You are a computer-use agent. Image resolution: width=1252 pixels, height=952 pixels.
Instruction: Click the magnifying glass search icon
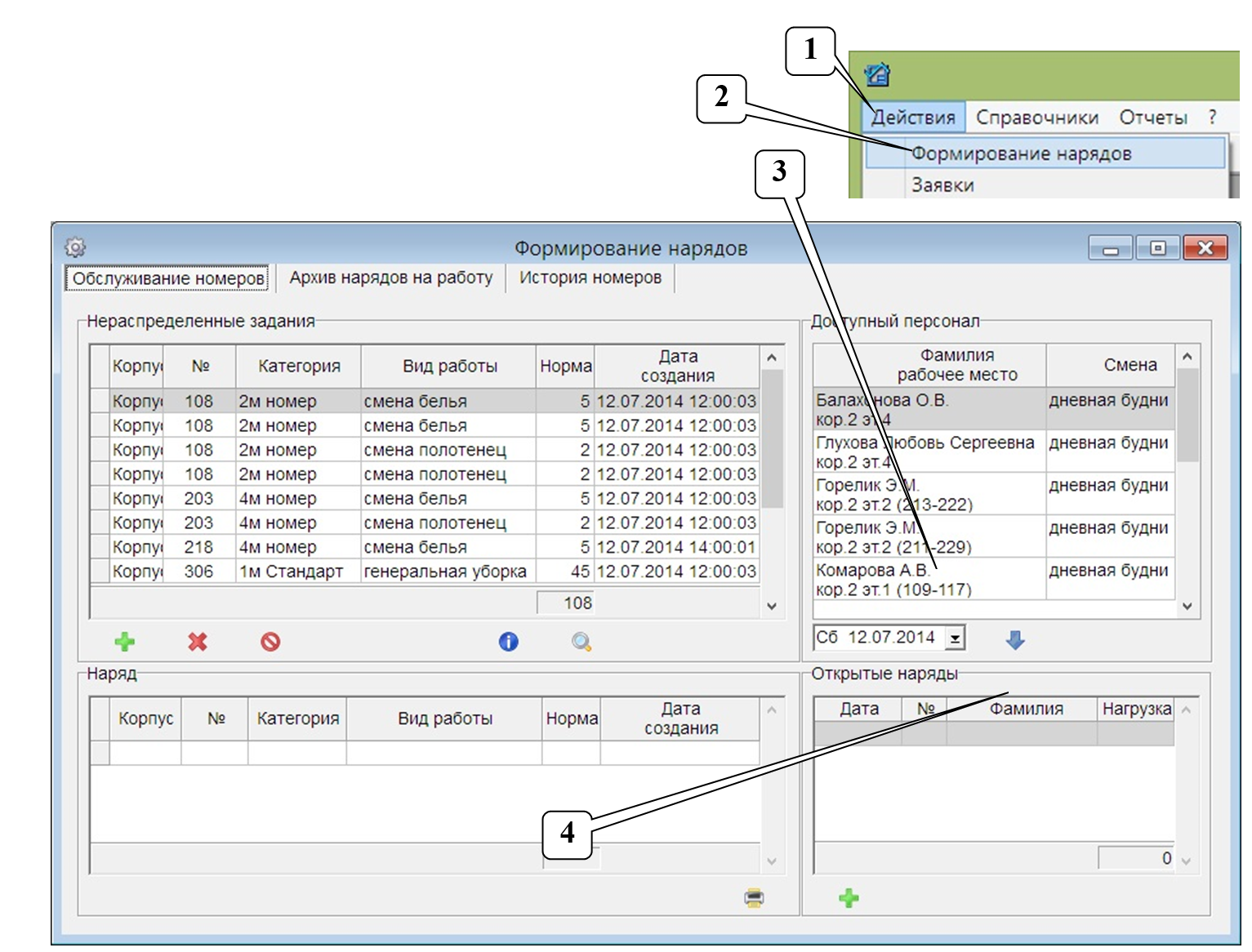point(581,642)
